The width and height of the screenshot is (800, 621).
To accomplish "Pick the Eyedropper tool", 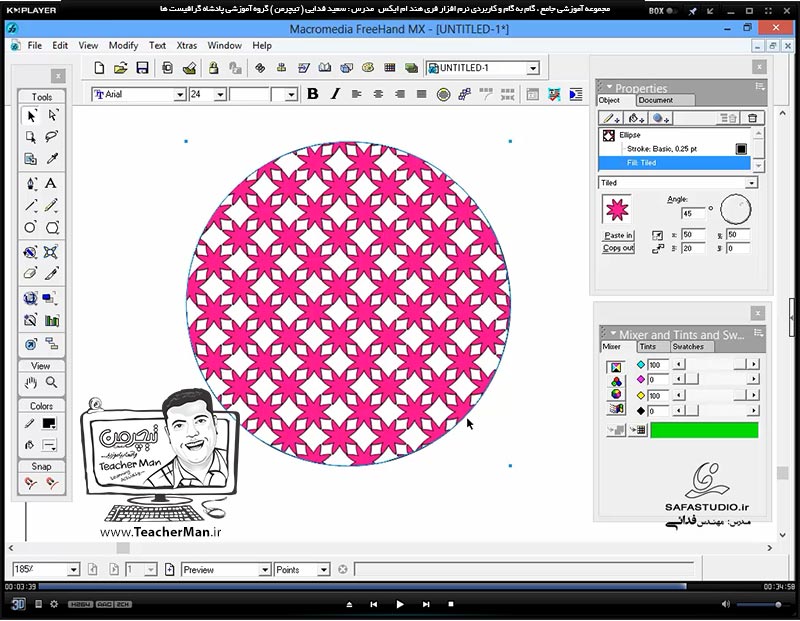I will 52,159.
